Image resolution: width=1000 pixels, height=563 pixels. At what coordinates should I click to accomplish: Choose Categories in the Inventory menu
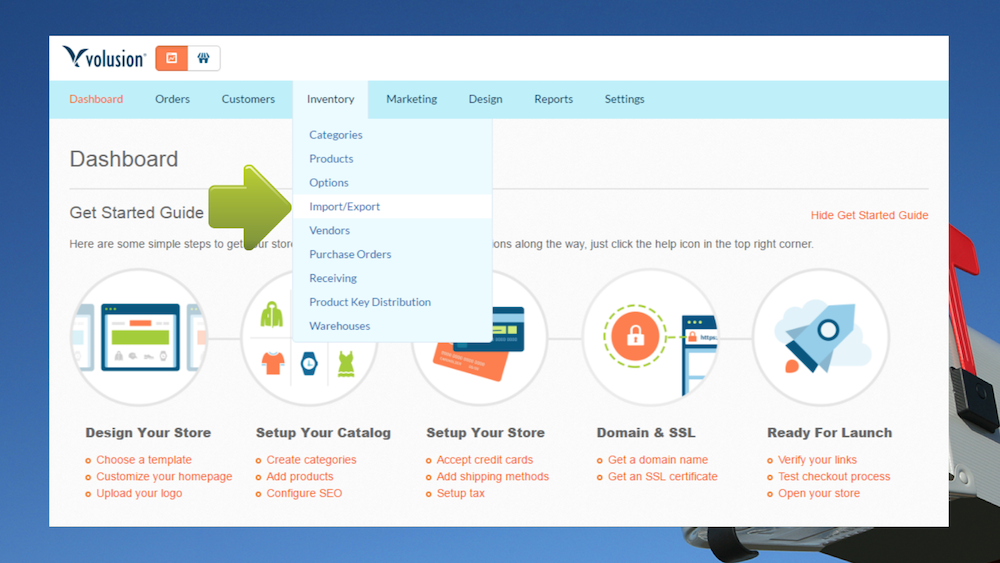[x=336, y=135]
